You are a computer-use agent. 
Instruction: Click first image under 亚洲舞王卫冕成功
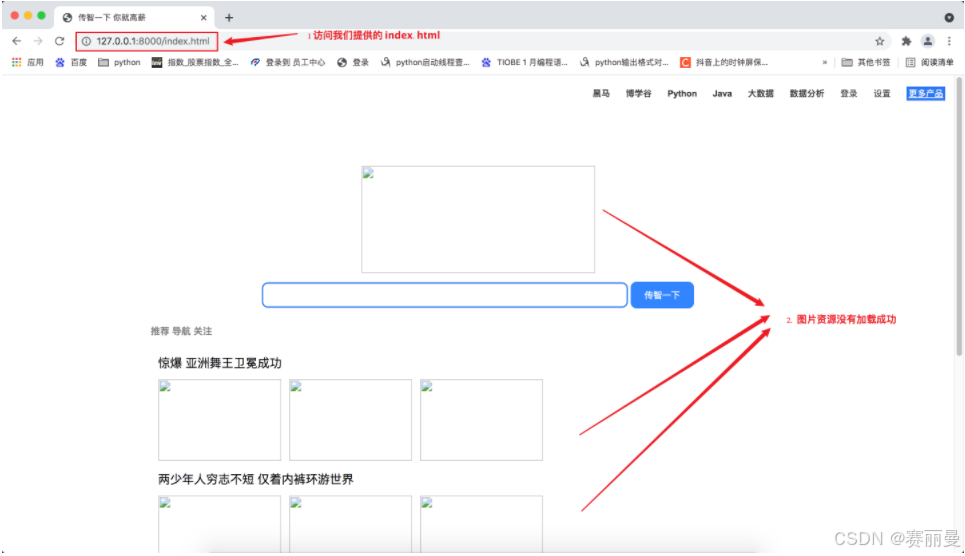pos(220,420)
